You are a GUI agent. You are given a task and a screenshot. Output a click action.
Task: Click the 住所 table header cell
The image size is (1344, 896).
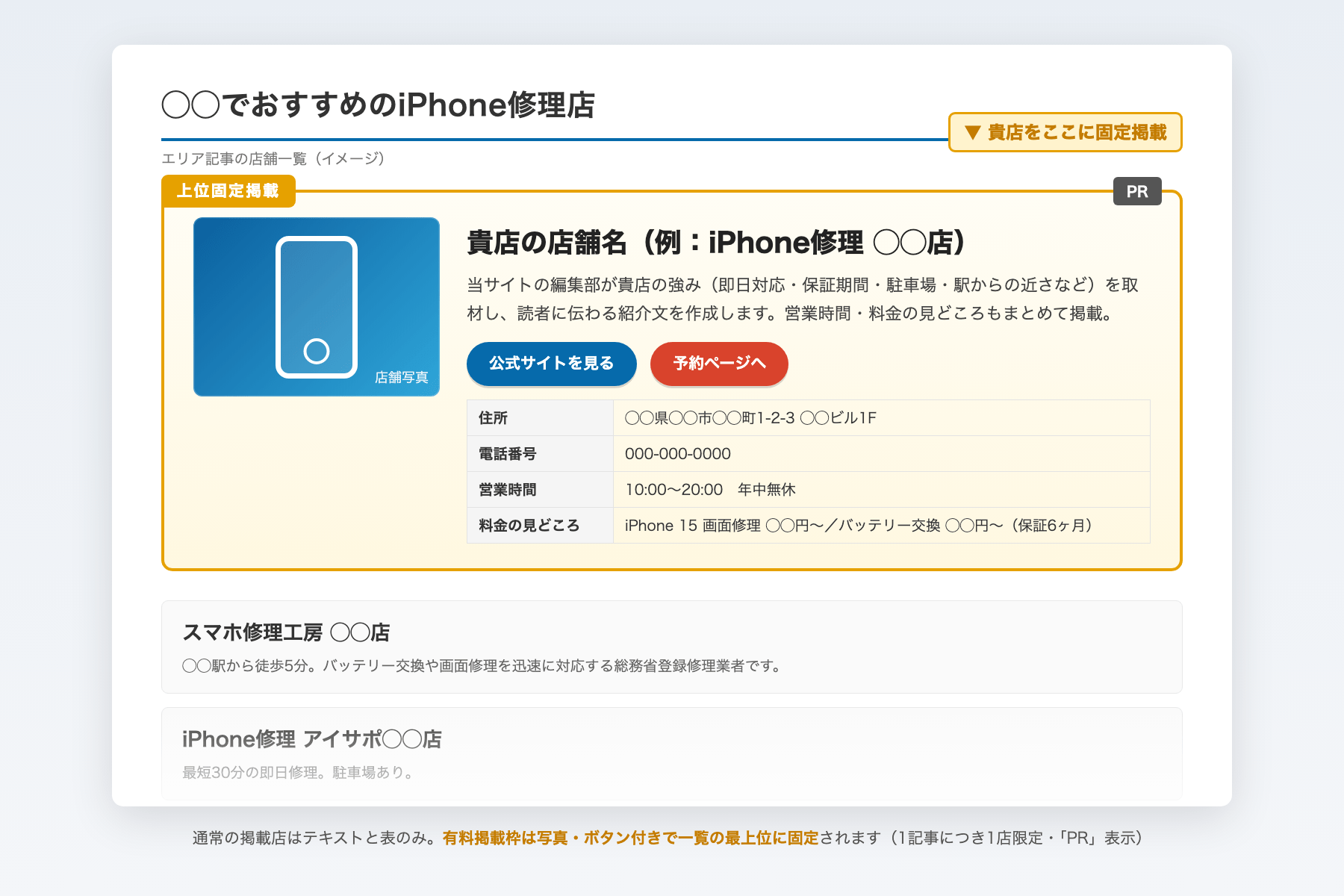coord(540,418)
